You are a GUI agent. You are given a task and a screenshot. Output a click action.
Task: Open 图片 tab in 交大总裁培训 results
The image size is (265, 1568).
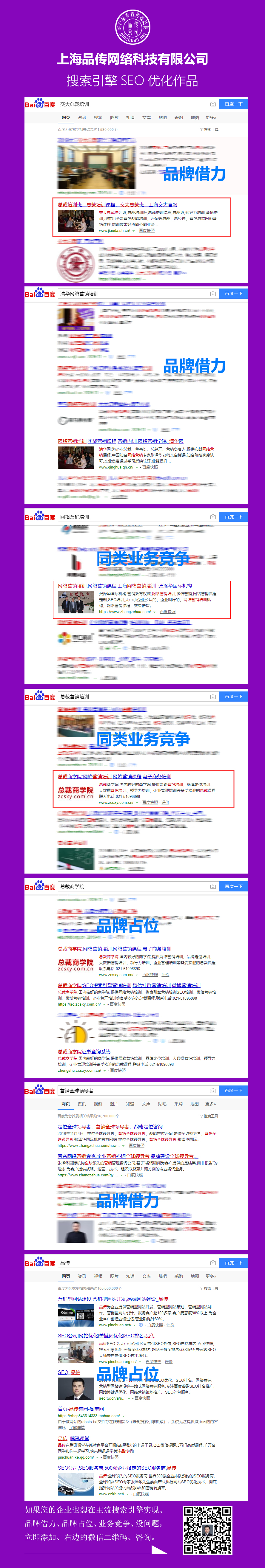(114, 117)
